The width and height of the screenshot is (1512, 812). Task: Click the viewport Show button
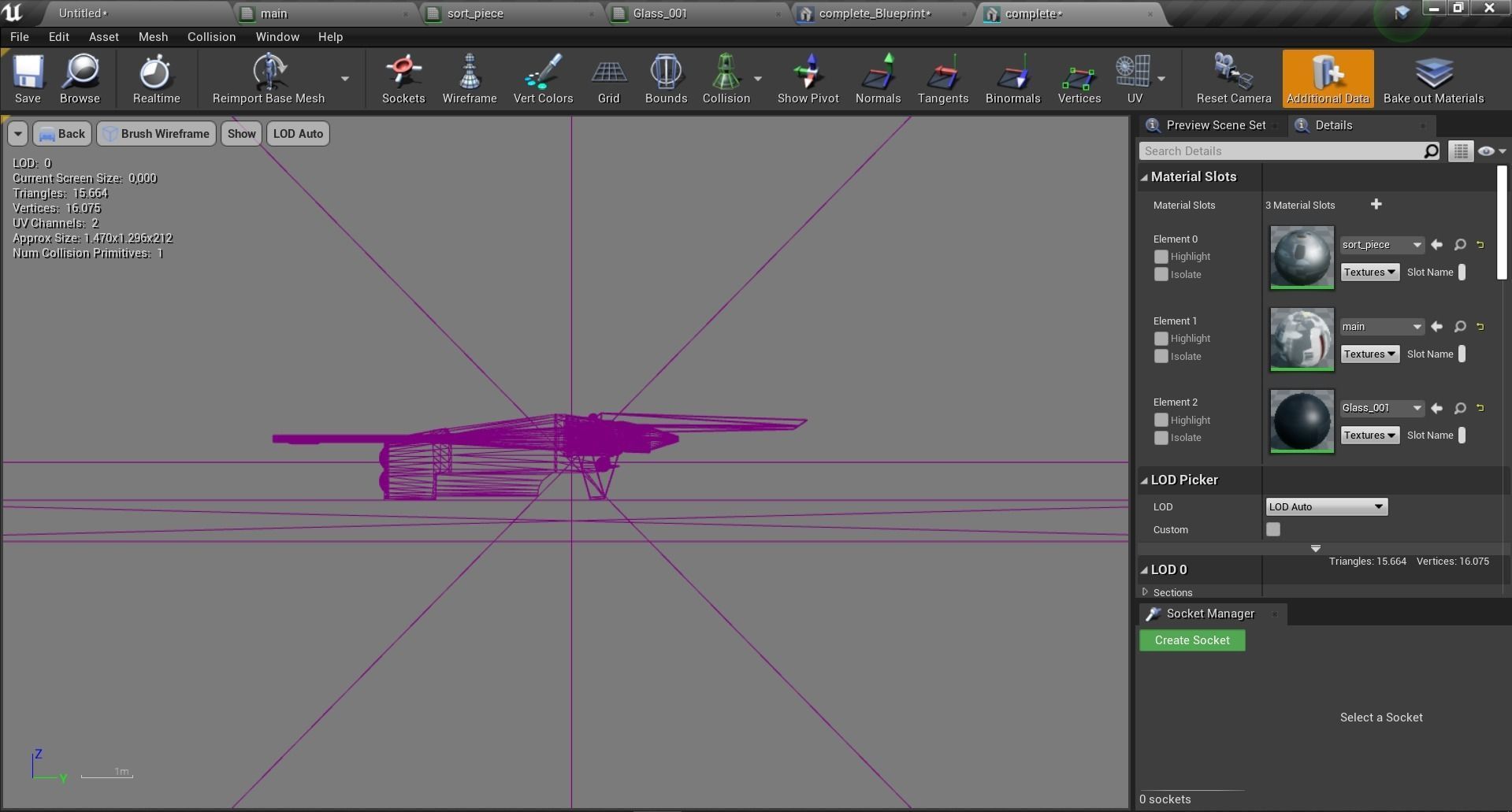point(241,134)
